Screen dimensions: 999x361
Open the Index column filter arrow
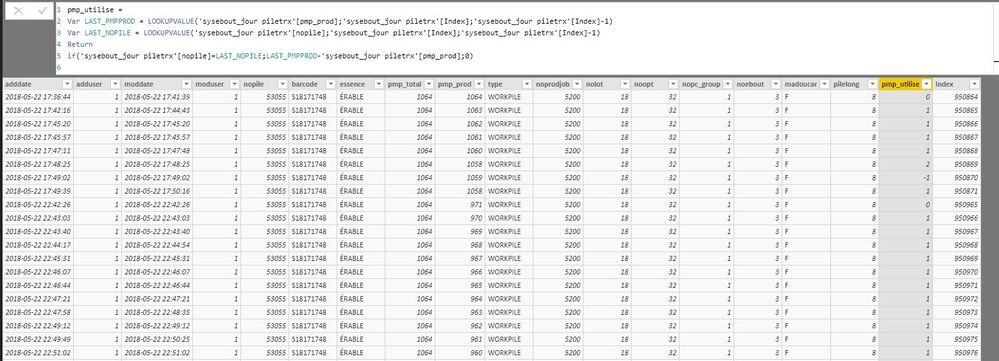pyautogui.click(x=974, y=84)
